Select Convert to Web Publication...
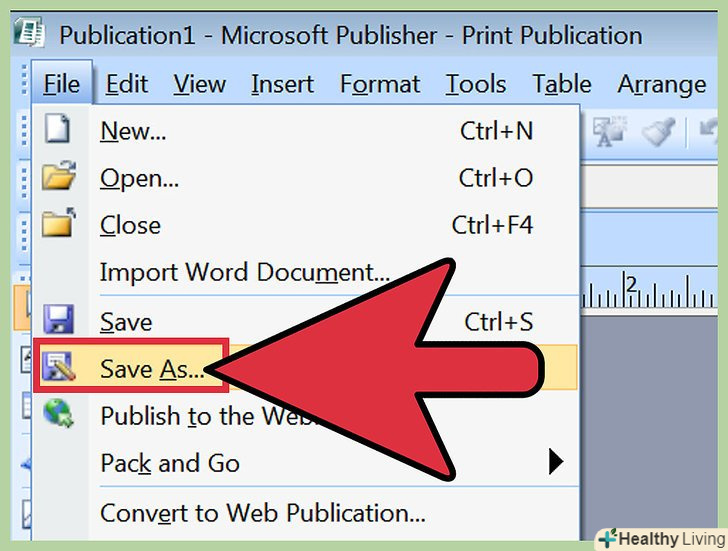Image resolution: width=728 pixels, height=551 pixels. click(x=306, y=513)
